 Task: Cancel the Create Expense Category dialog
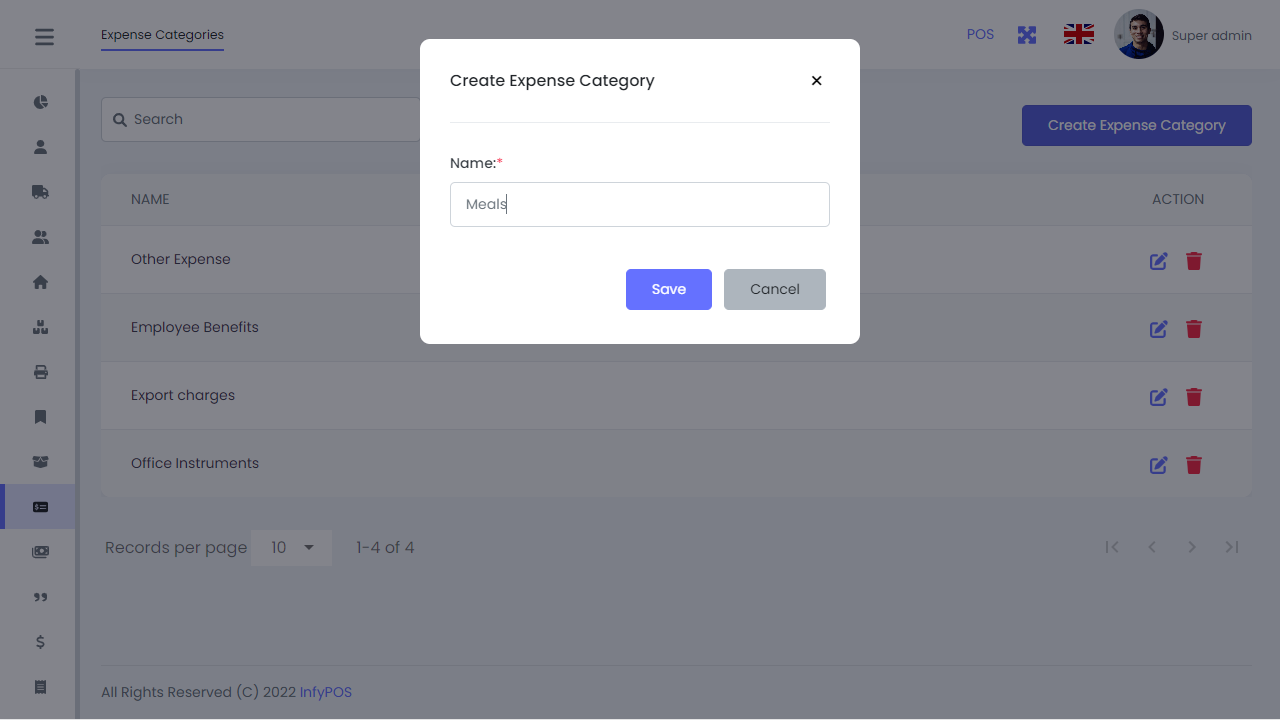[774, 289]
